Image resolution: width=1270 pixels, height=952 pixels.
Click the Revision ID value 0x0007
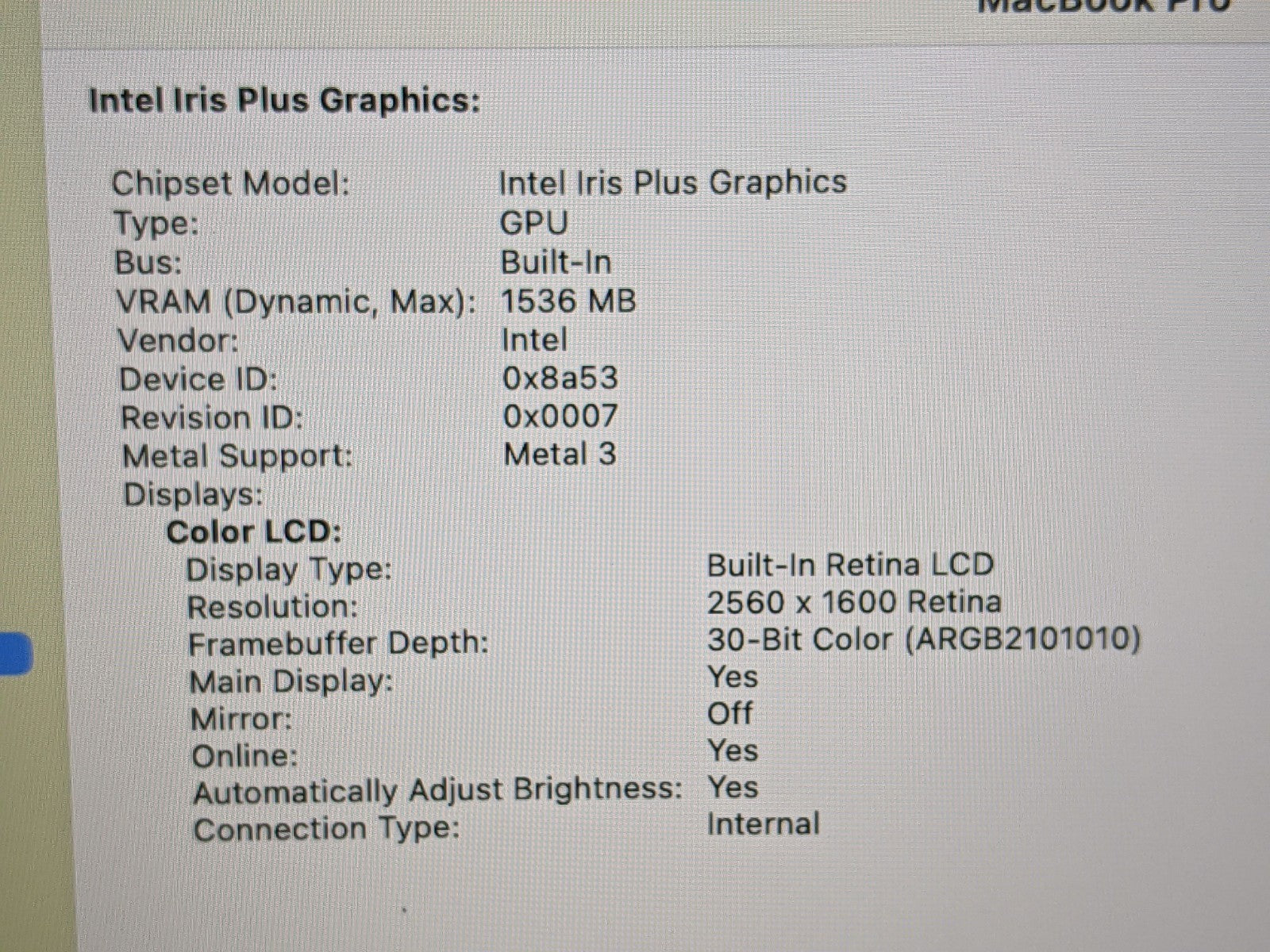pyautogui.click(x=560, y=416)
